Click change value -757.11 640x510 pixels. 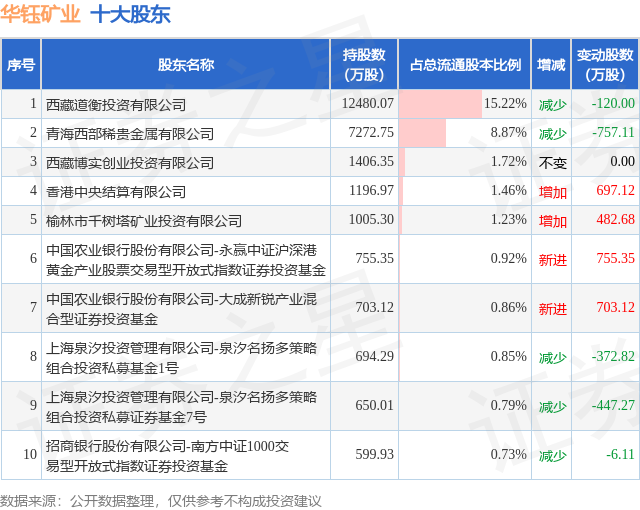pos(613,132)
